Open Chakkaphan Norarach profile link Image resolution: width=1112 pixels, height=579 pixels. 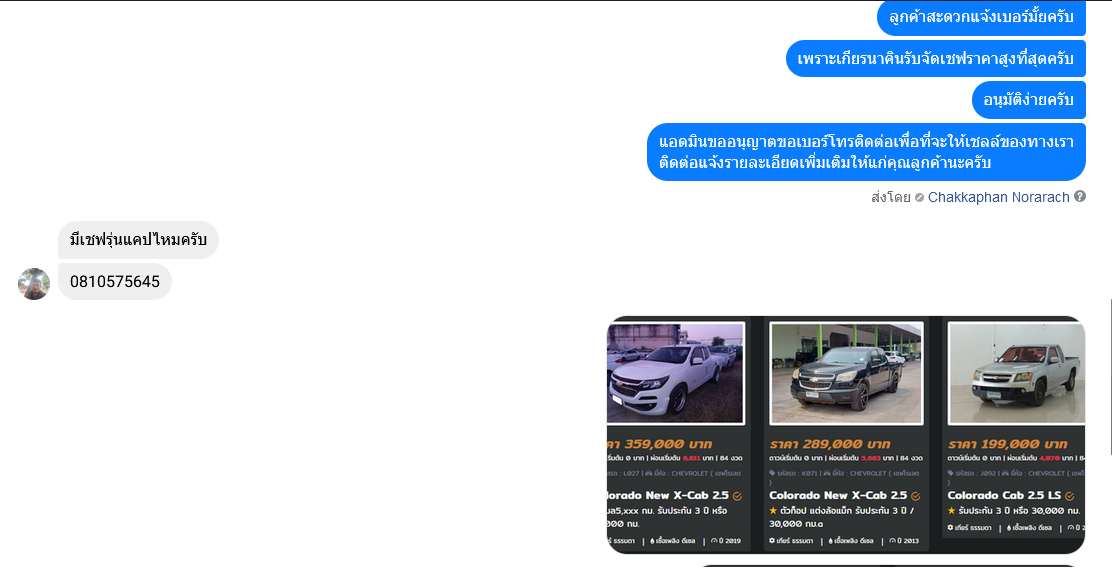coord(998,197)
